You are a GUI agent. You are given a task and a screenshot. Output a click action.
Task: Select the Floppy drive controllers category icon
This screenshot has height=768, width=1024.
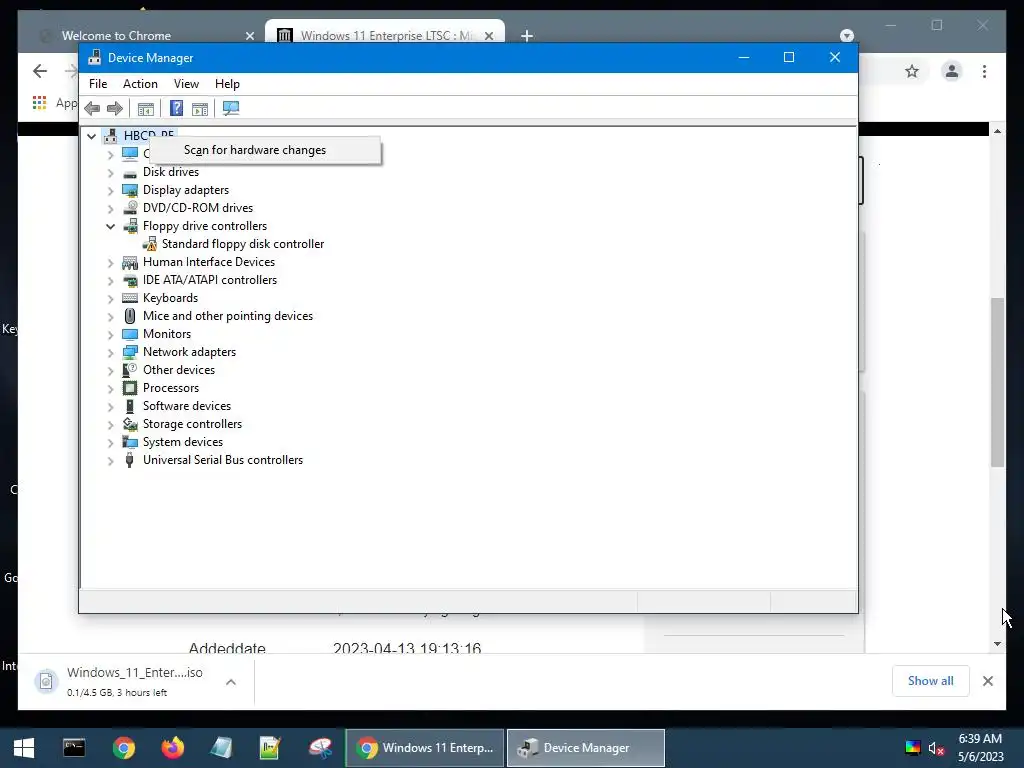pyautogui.click(x=130, y=226)
